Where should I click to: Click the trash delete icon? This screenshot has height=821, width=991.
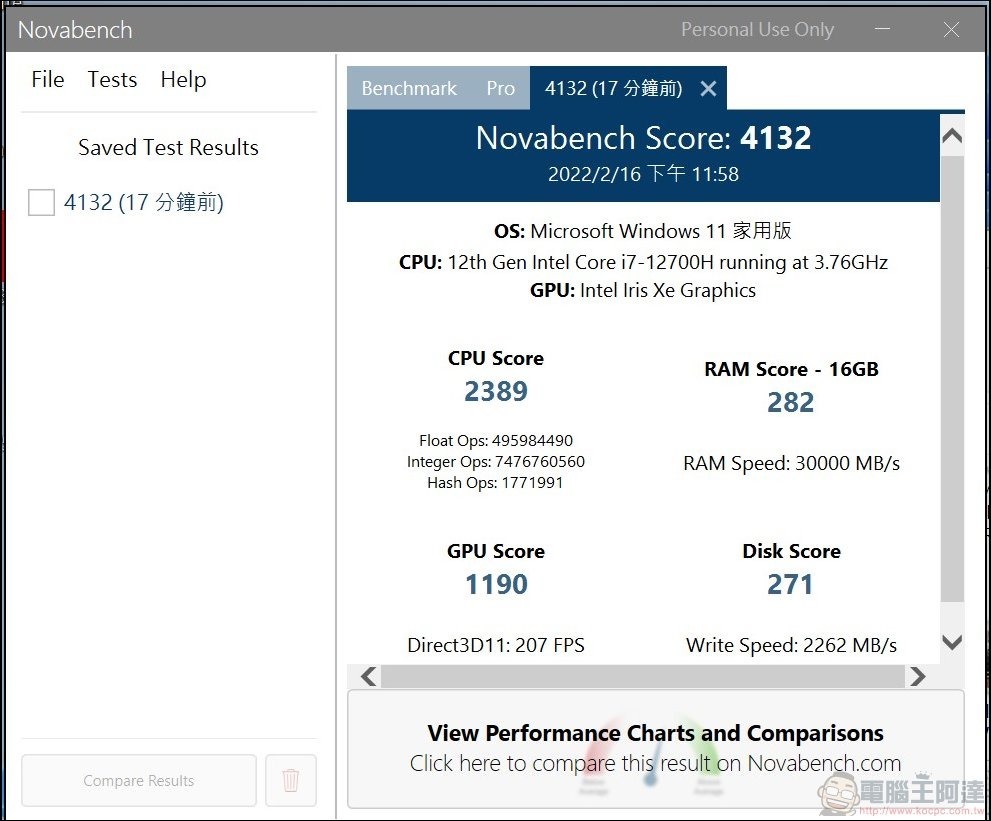click(x=291, y=780)
